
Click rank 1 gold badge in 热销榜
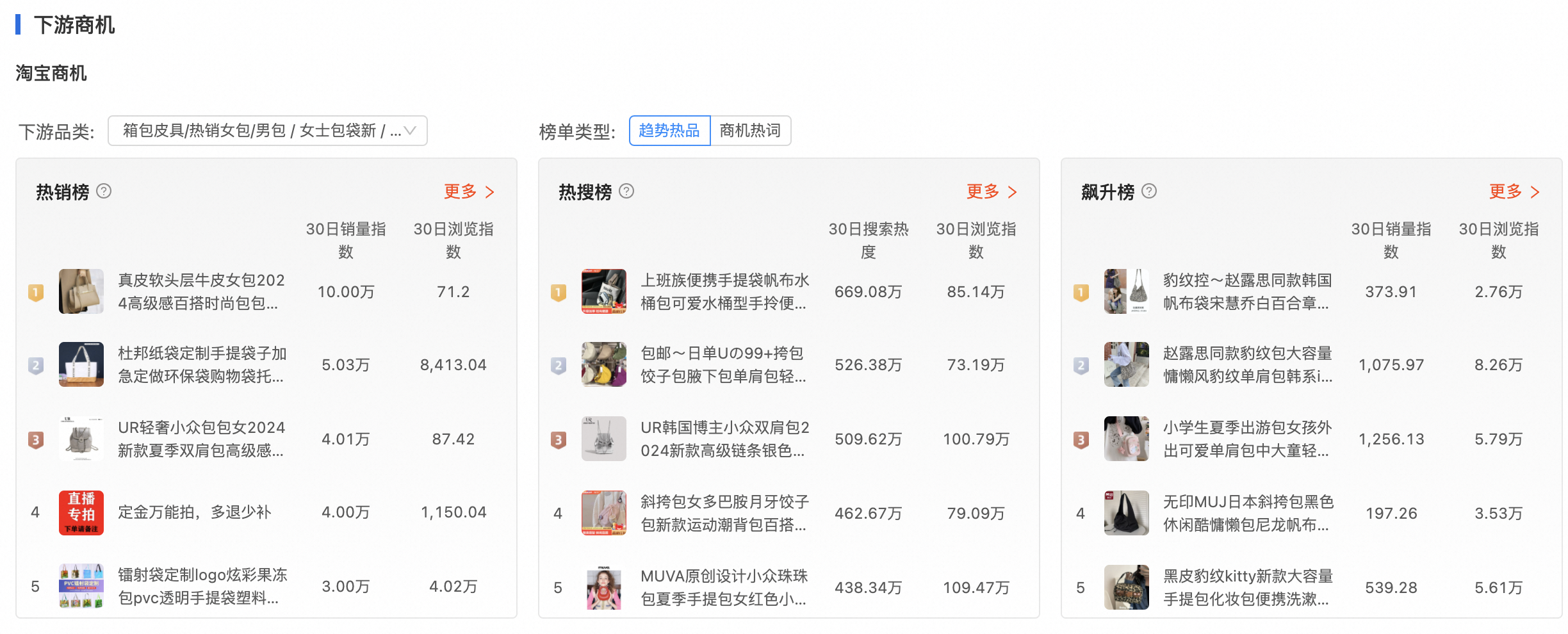[36, 293]
